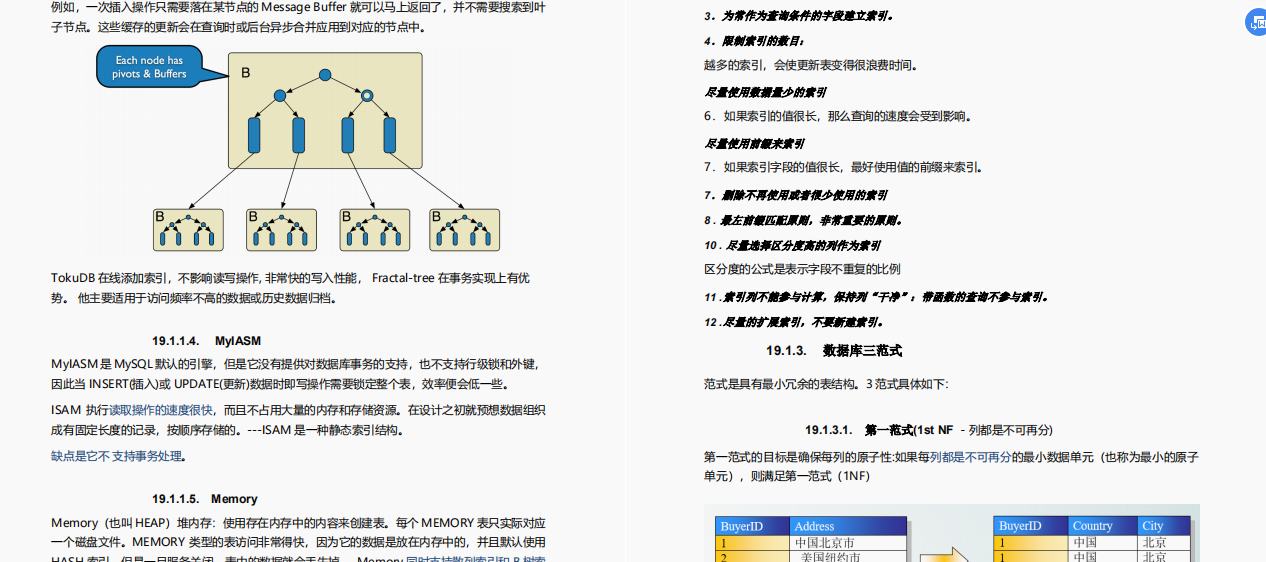Click the line '10. 尽量选择区分度高的列作为索引'

click(792, 245)
